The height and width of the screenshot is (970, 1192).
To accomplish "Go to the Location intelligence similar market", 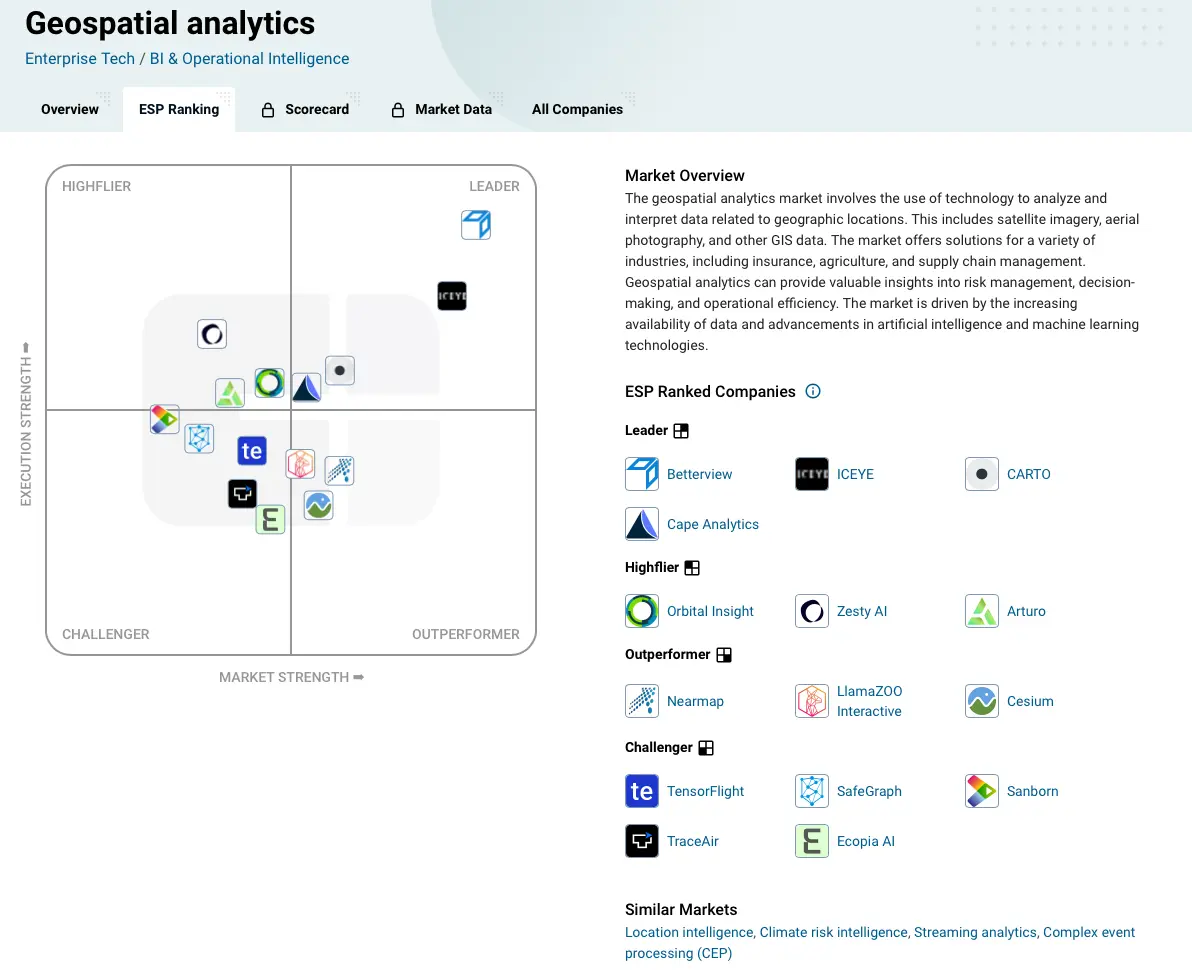I will [689, 932].
